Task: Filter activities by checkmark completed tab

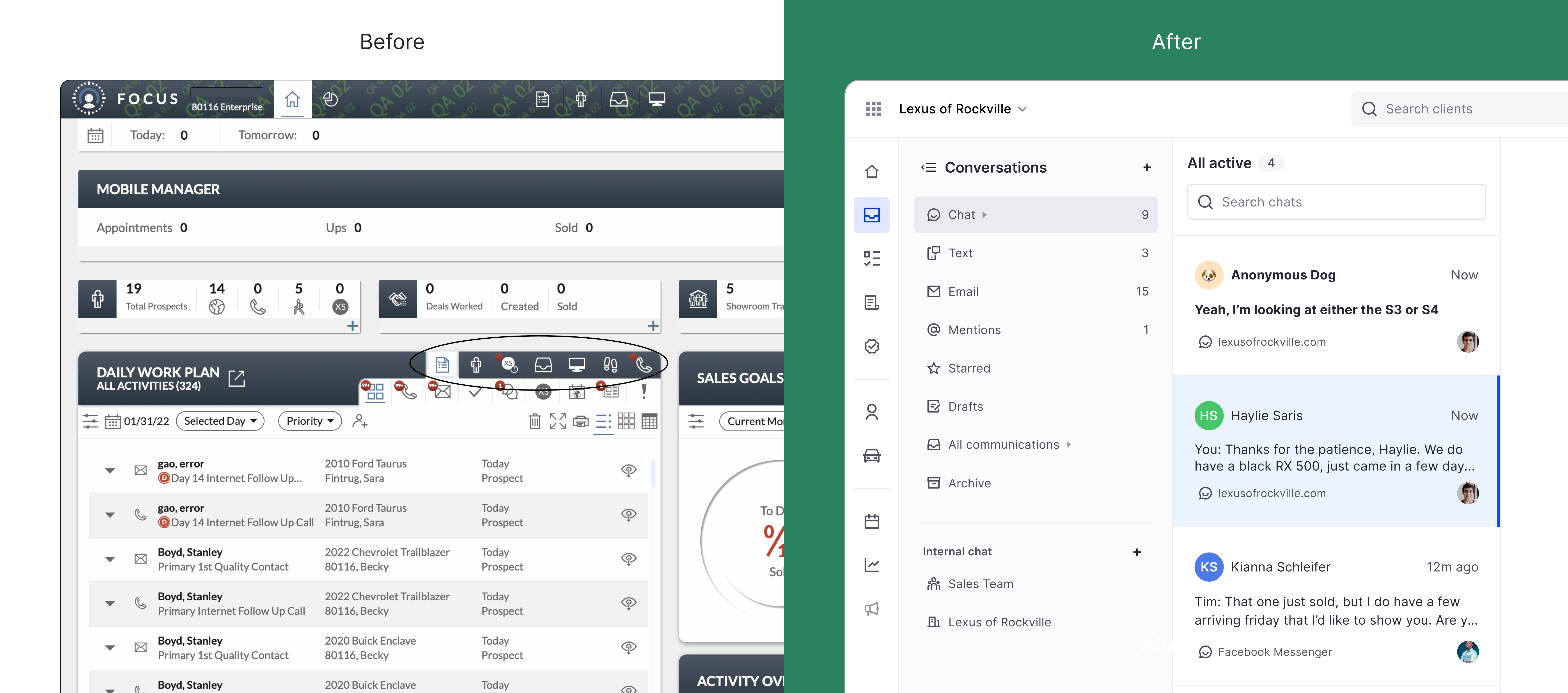Action: click(476, 392)
